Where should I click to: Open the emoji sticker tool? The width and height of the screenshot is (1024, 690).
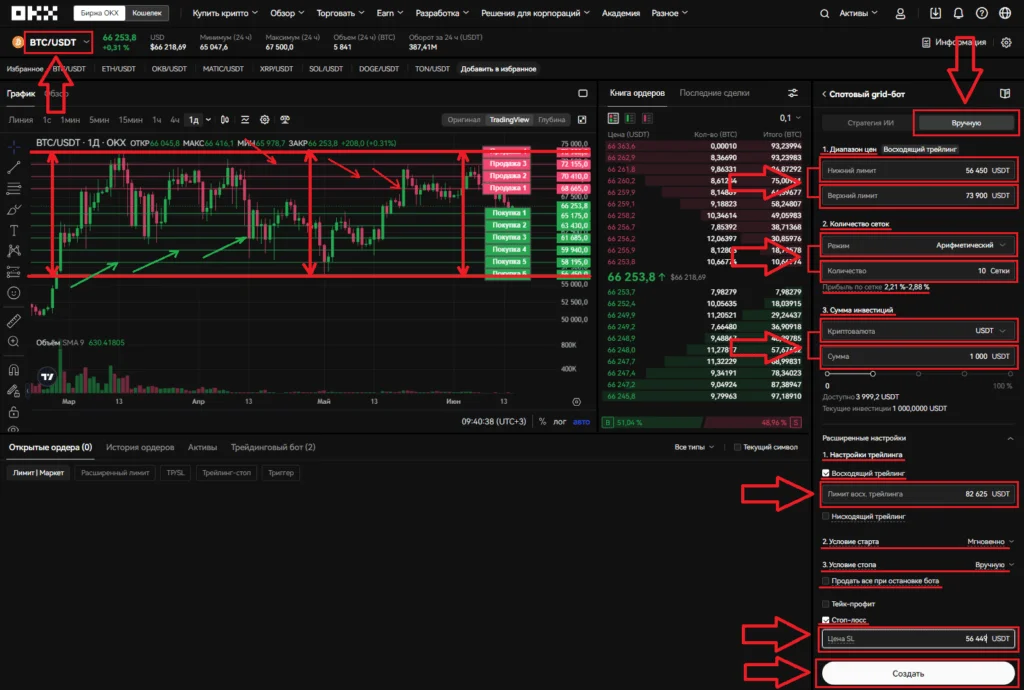click(x=14, y=293)
